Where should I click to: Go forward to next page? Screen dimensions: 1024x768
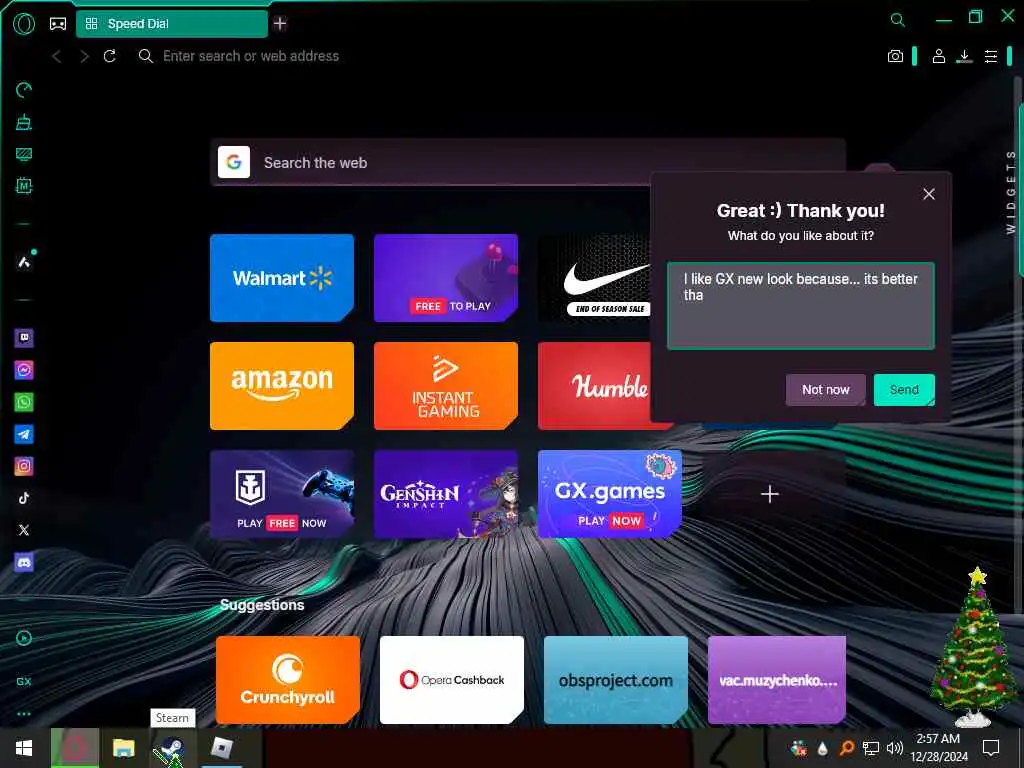(x=84, y=56)
